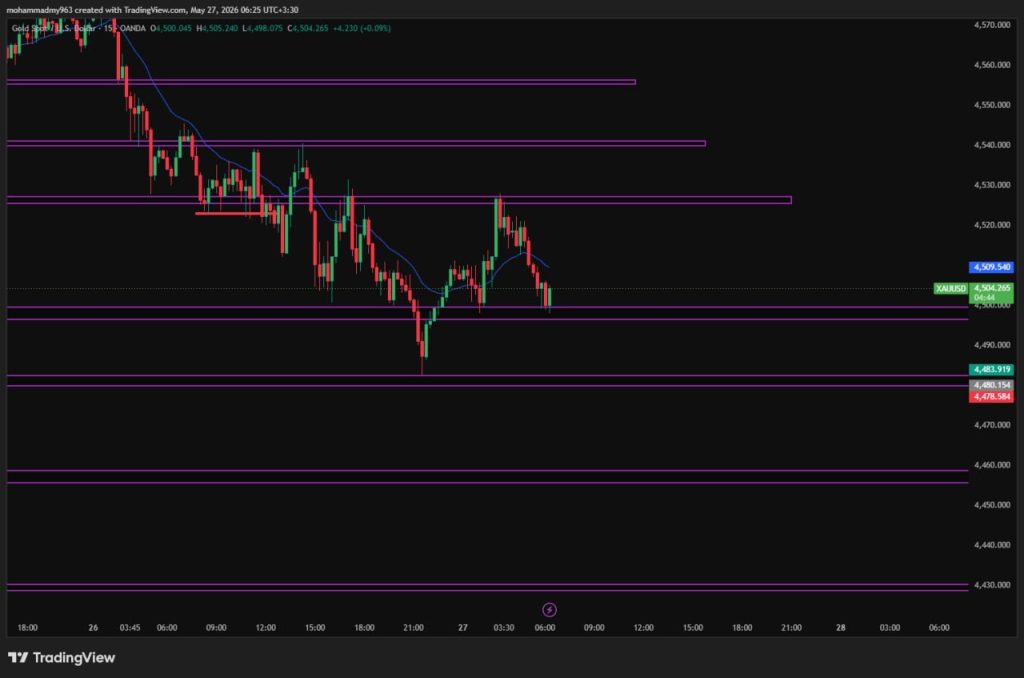Image resolution: width=1024 pixels, height=678 pixels.
Task: Select the green XAUUSD symbol tag
Action: (950, 289)
